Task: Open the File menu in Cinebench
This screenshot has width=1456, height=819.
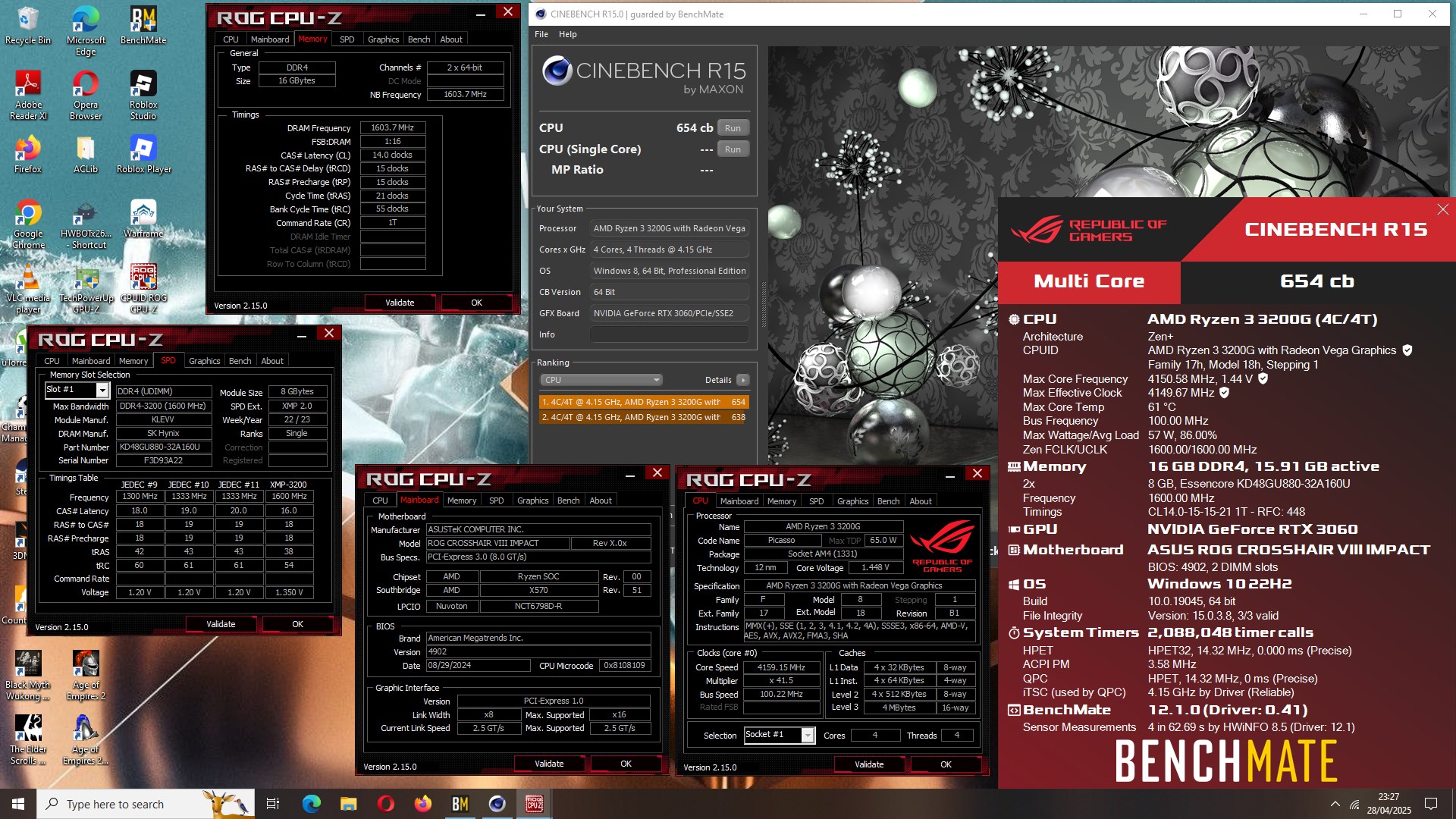Action: (541, 34)
